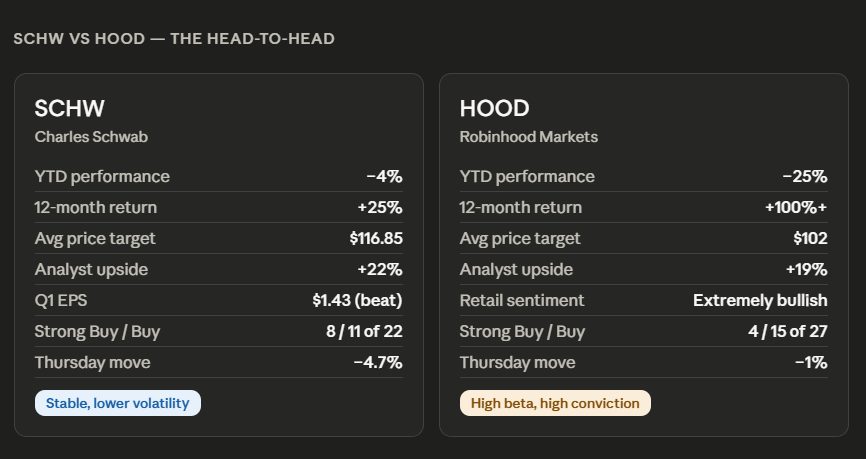
Task: Click the 4 / 15 of 27 rating value
Action: [x=788, y=331]
